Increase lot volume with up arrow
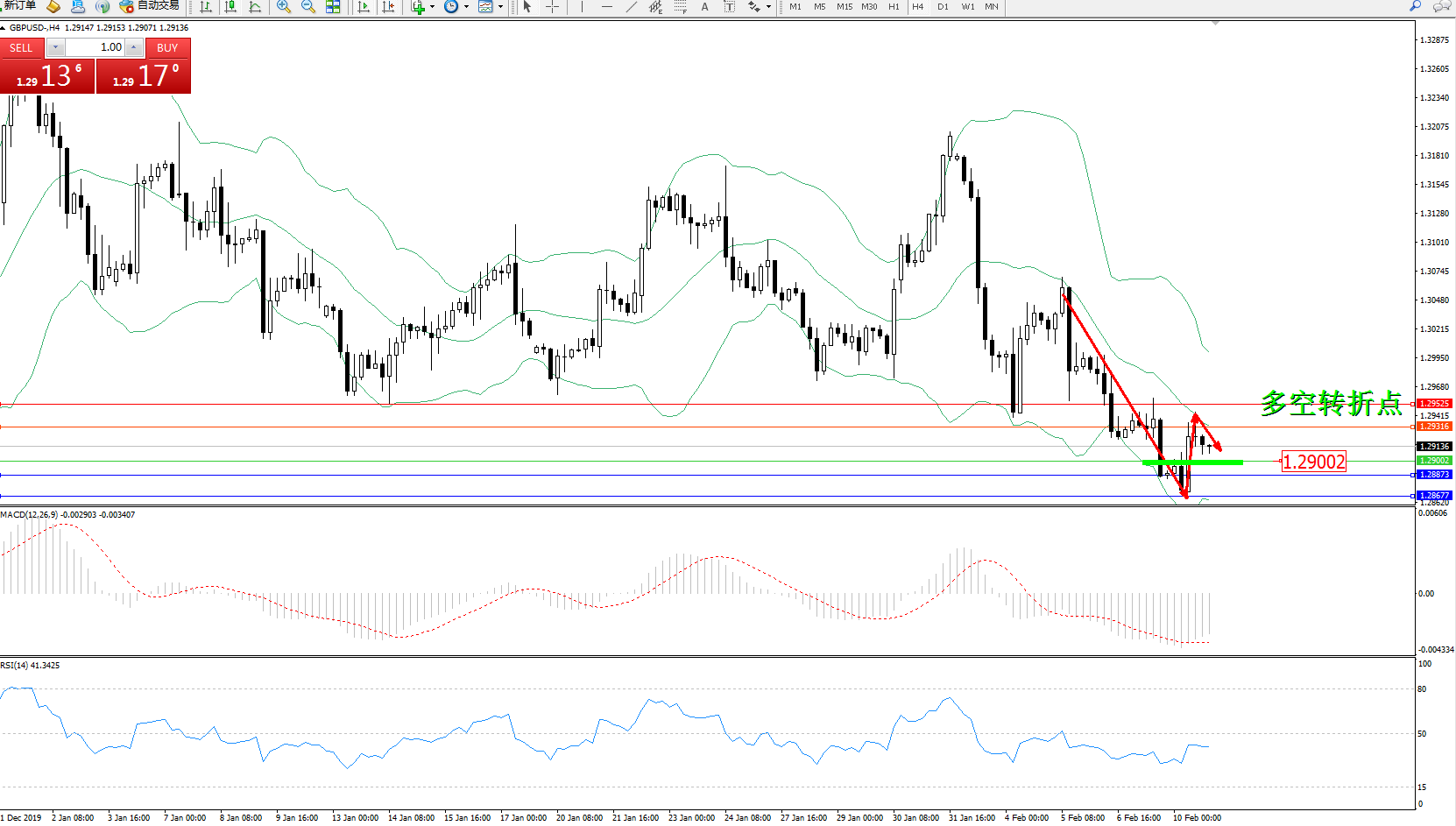This screenshot has height=826, width=1456. 134,47
